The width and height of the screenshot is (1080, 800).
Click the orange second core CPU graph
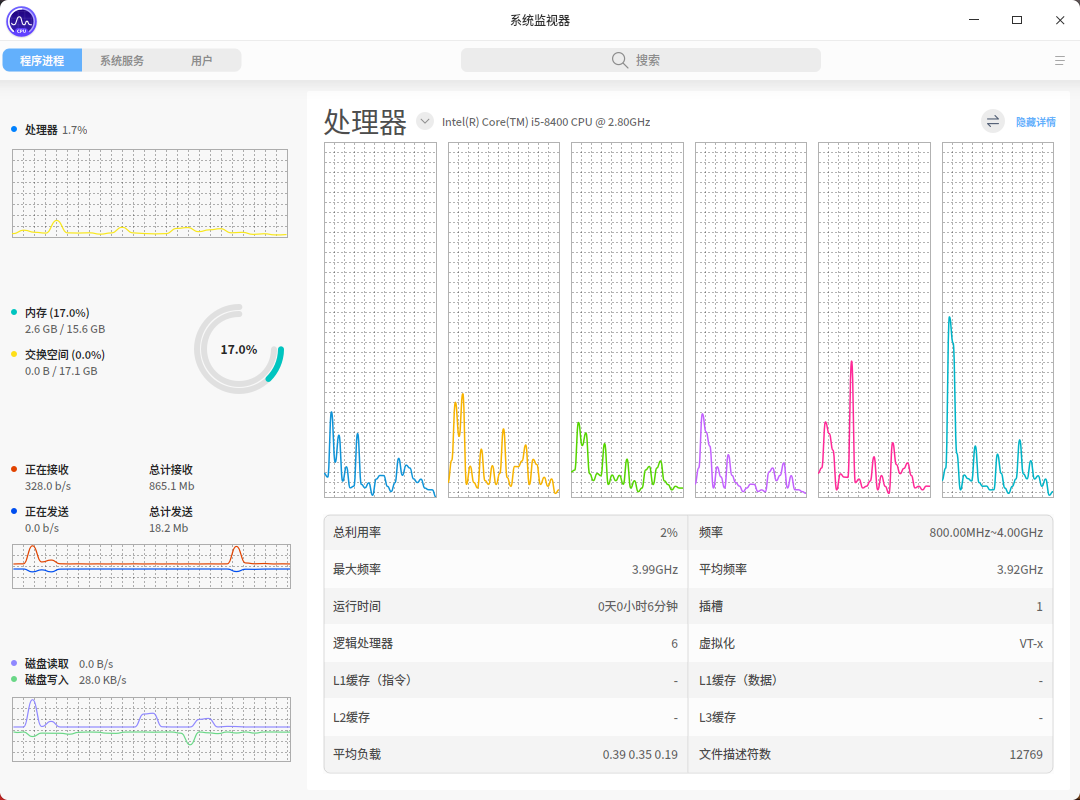point(503,320)
